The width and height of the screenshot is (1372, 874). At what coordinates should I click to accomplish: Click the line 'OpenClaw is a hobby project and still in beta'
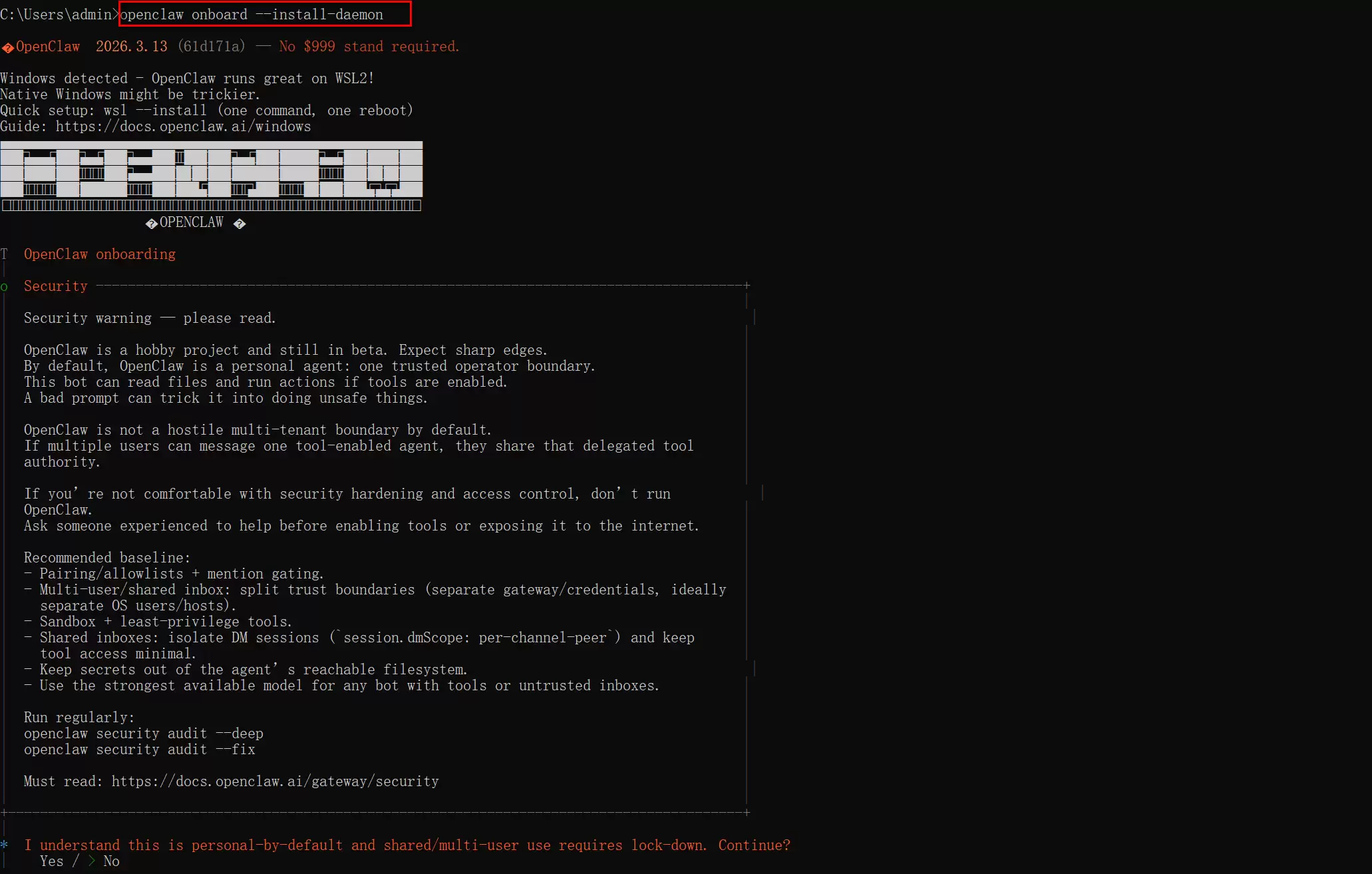click(x=285, y=350)
